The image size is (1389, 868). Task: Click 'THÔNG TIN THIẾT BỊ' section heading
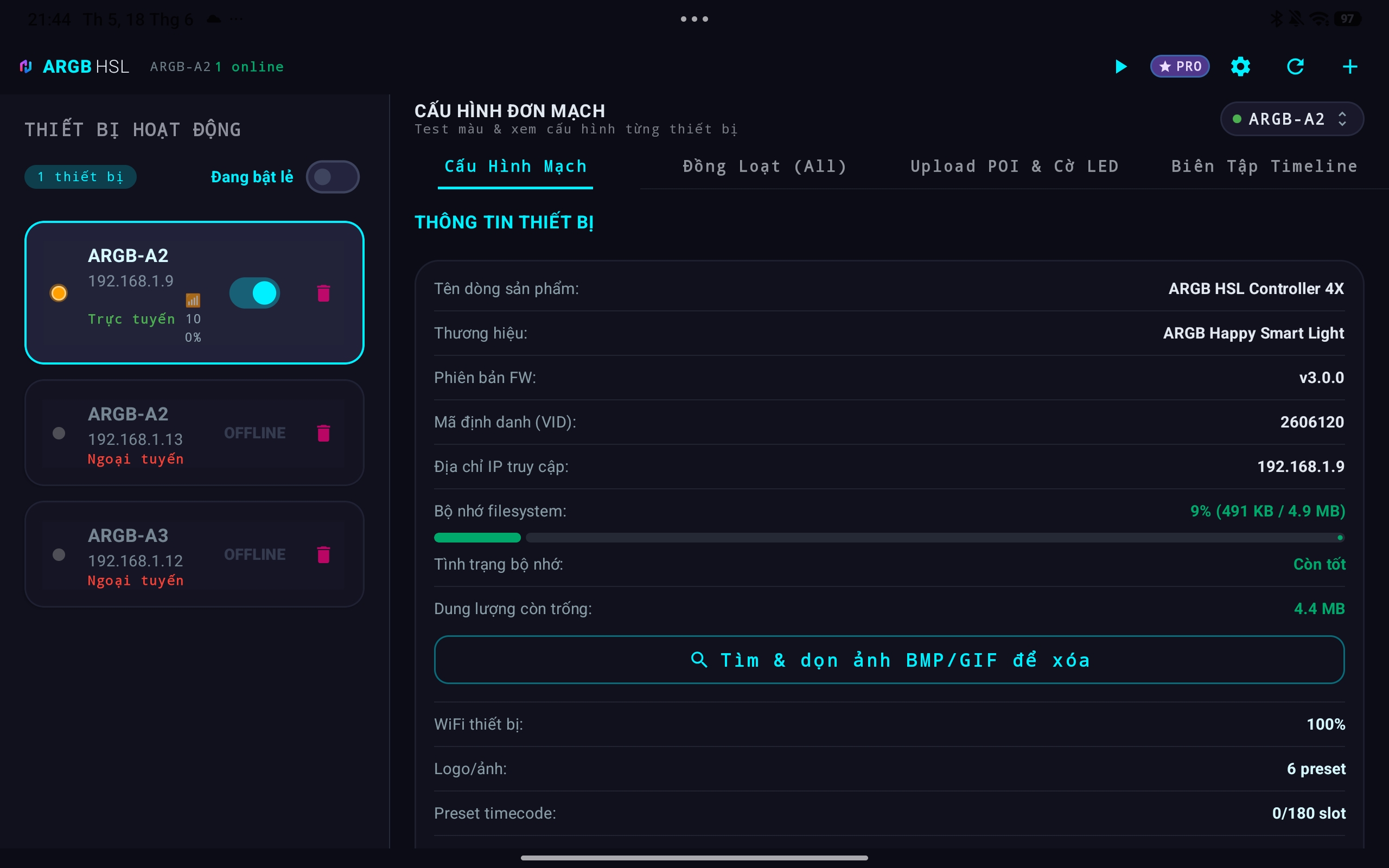504,222
